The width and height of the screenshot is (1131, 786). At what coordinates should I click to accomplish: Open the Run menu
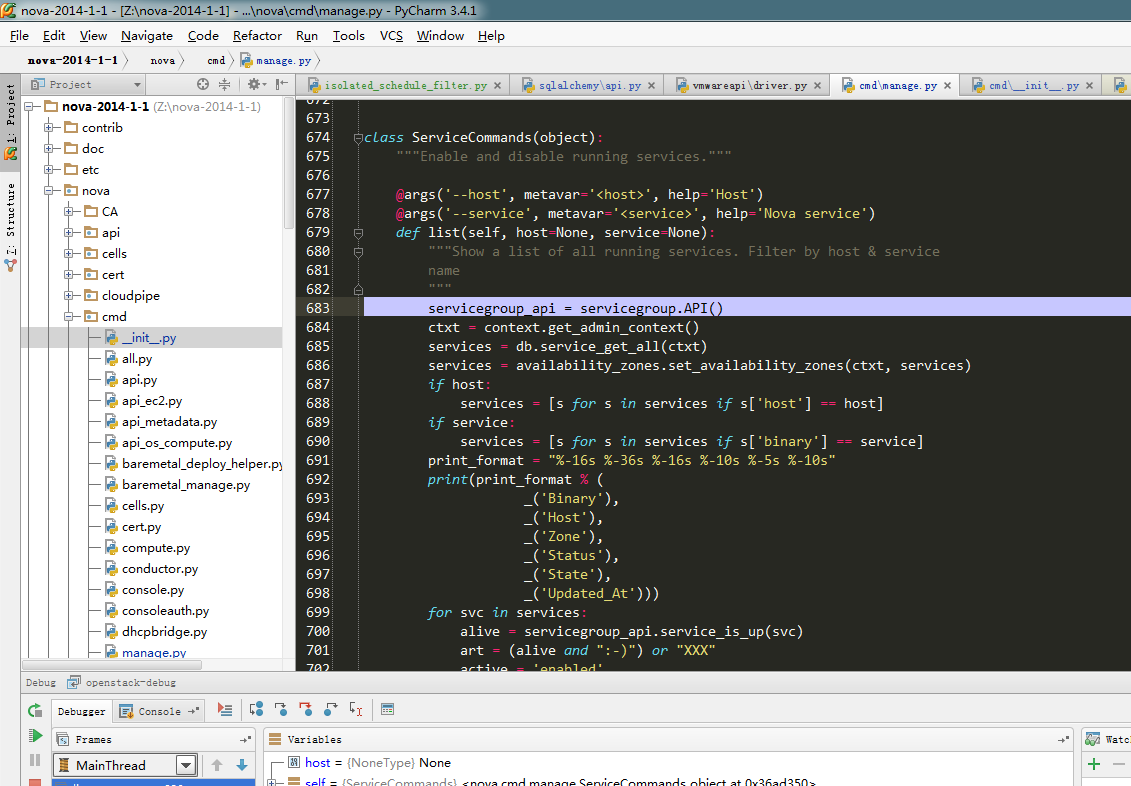(x=307, y=35)
